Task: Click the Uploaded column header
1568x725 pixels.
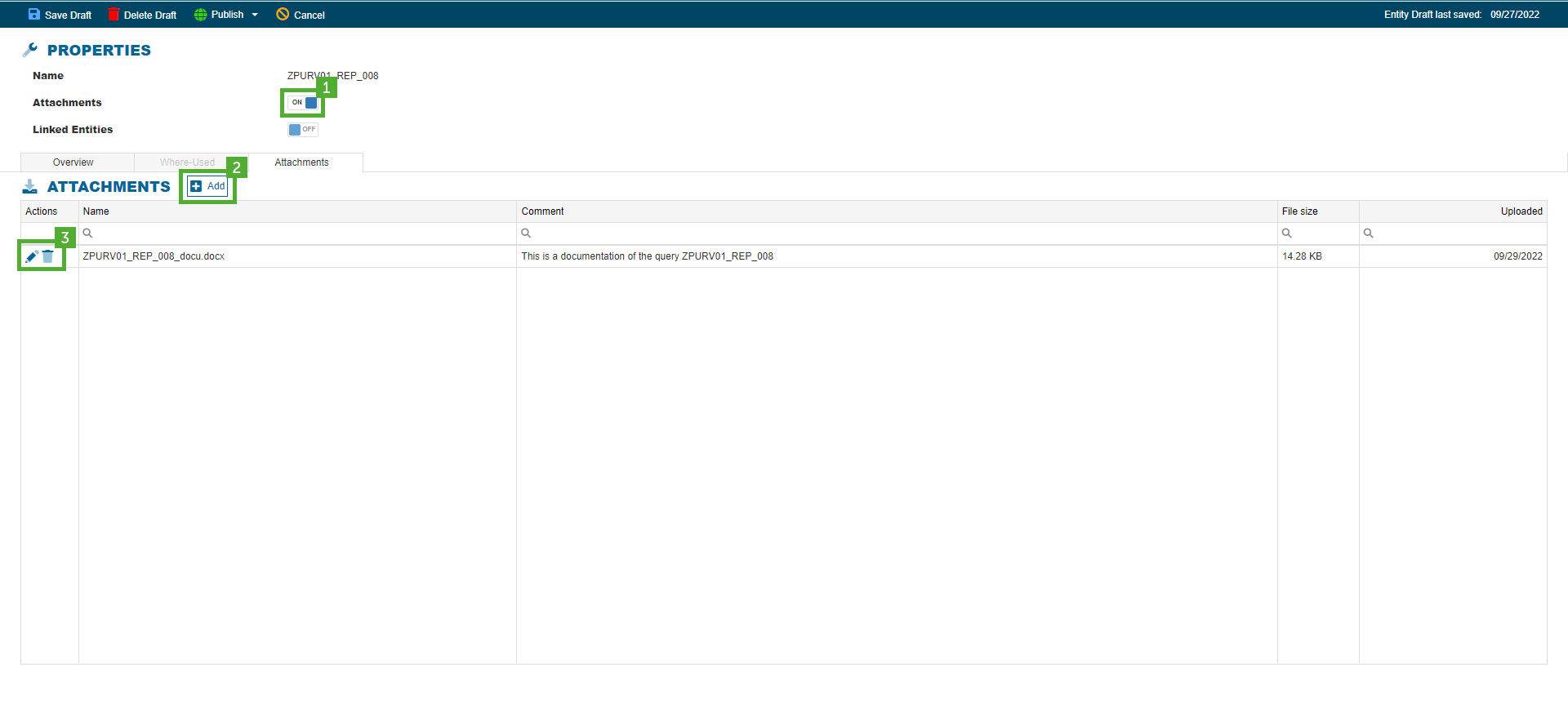Action: (1521, 211)
